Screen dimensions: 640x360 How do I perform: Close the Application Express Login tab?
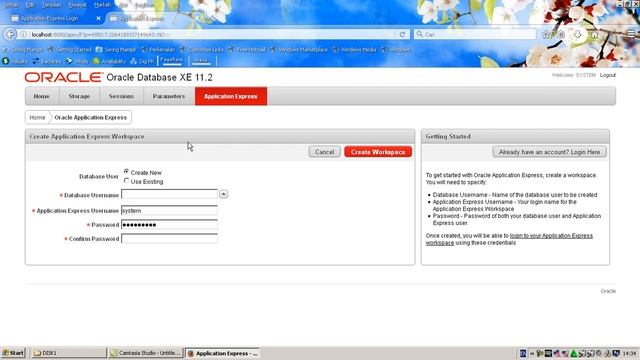point(98,18)
